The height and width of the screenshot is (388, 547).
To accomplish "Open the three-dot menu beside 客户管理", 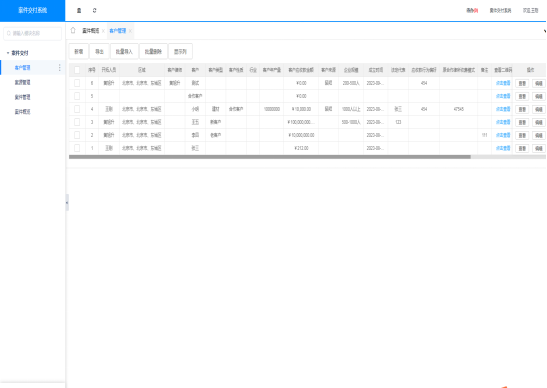I will 60,67.
